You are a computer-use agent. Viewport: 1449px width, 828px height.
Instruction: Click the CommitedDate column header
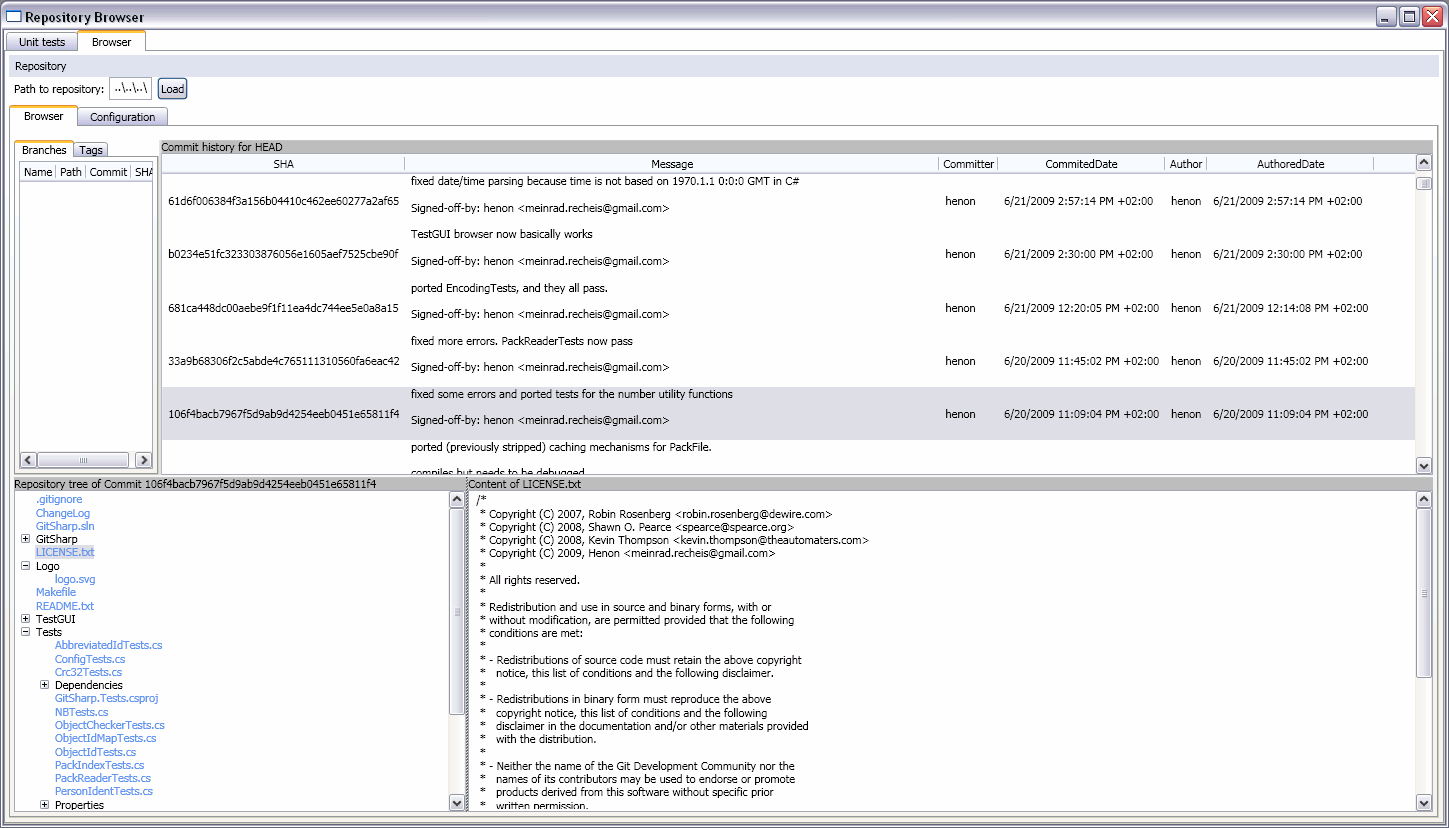pyautogui.click(x=1081, y=164)
